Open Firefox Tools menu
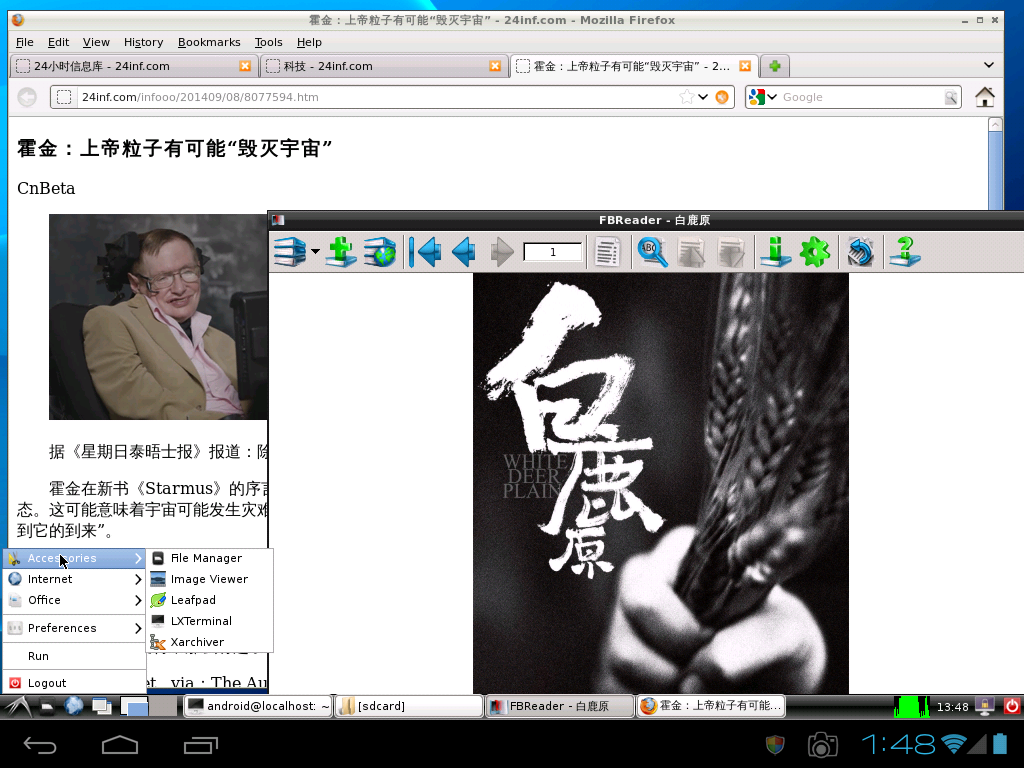The height and width of the screenshot is (768, 1024). coord(268,42)
